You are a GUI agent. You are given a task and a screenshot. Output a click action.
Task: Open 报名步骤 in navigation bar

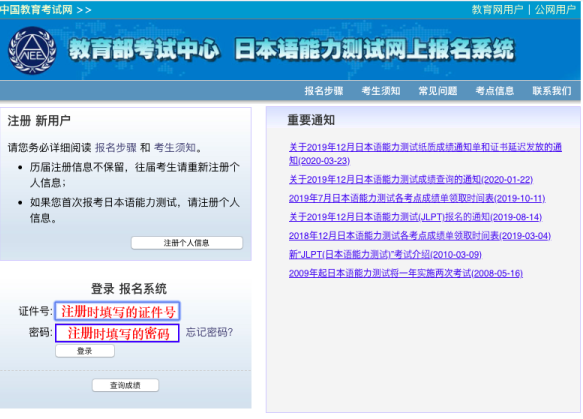[x=324, y=91]
